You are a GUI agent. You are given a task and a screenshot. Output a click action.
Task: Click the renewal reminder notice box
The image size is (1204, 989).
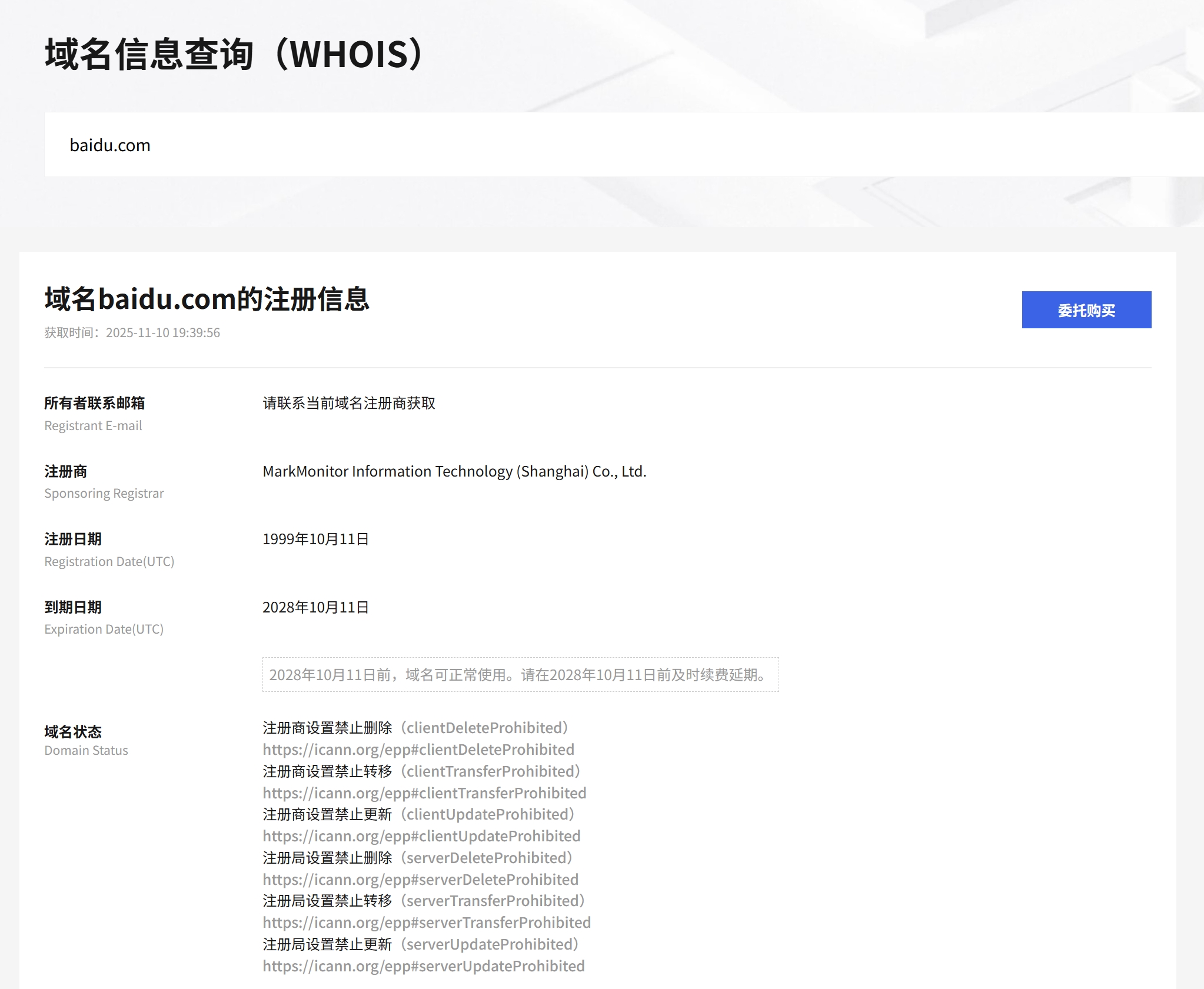[x=520, y=675]
